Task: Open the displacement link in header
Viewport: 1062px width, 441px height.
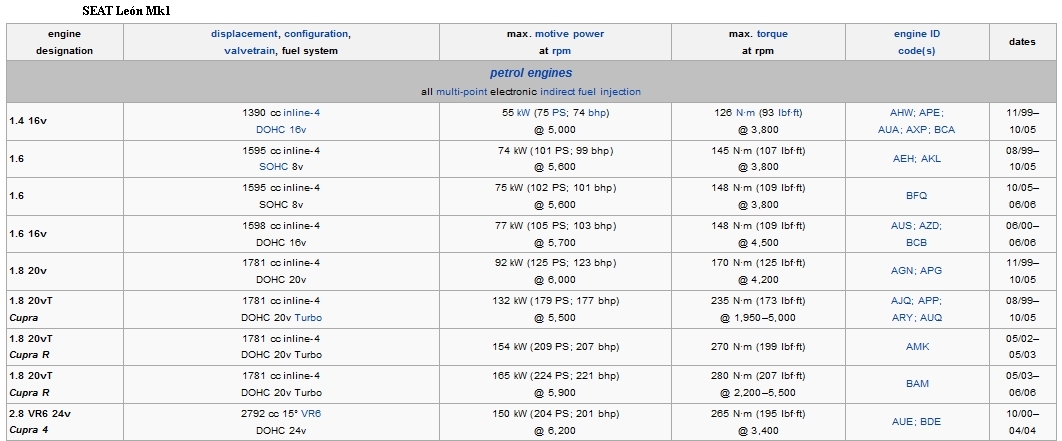Action: [x=244, y=34]
